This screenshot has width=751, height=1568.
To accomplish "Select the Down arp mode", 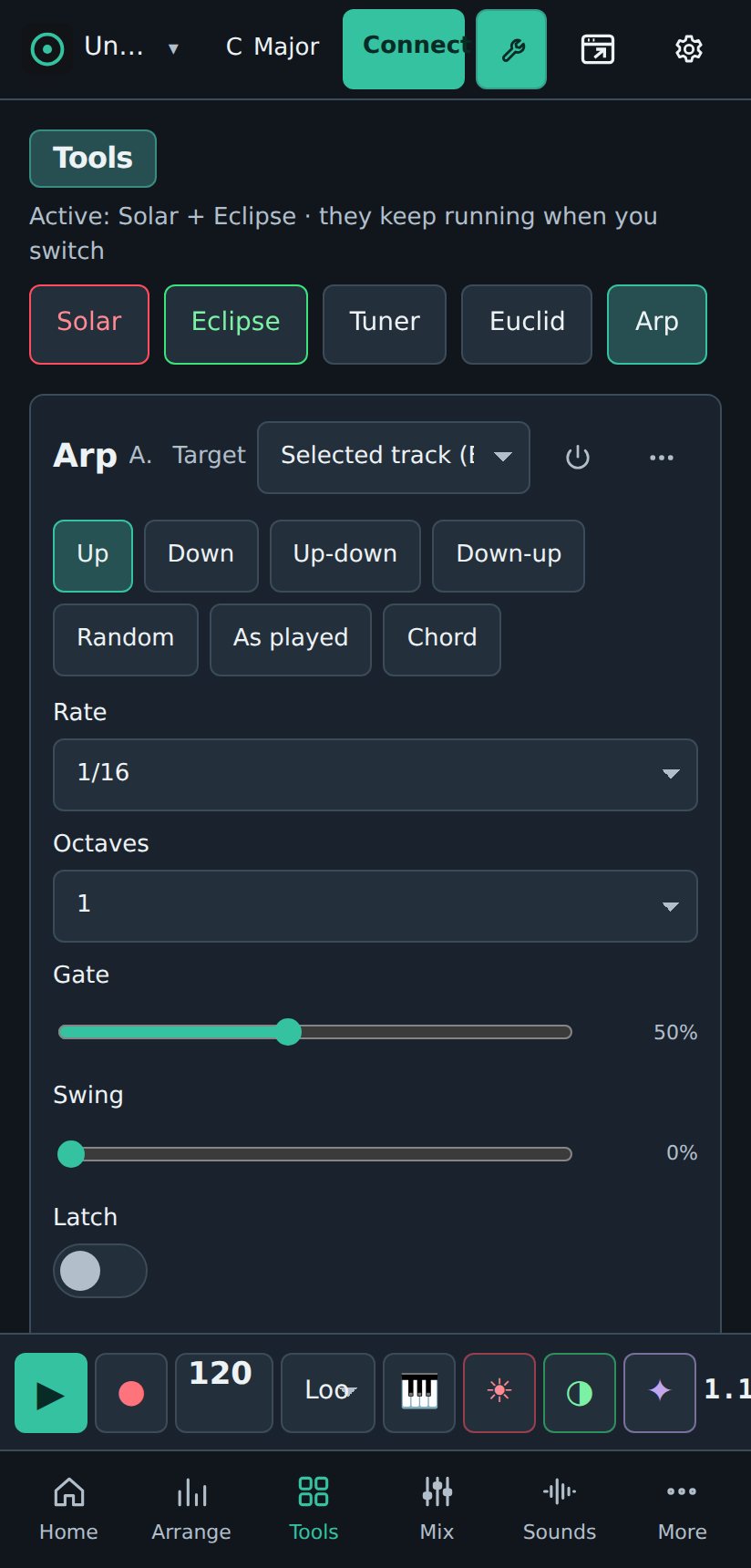I will pyautogui.click(x=201, y=556).
